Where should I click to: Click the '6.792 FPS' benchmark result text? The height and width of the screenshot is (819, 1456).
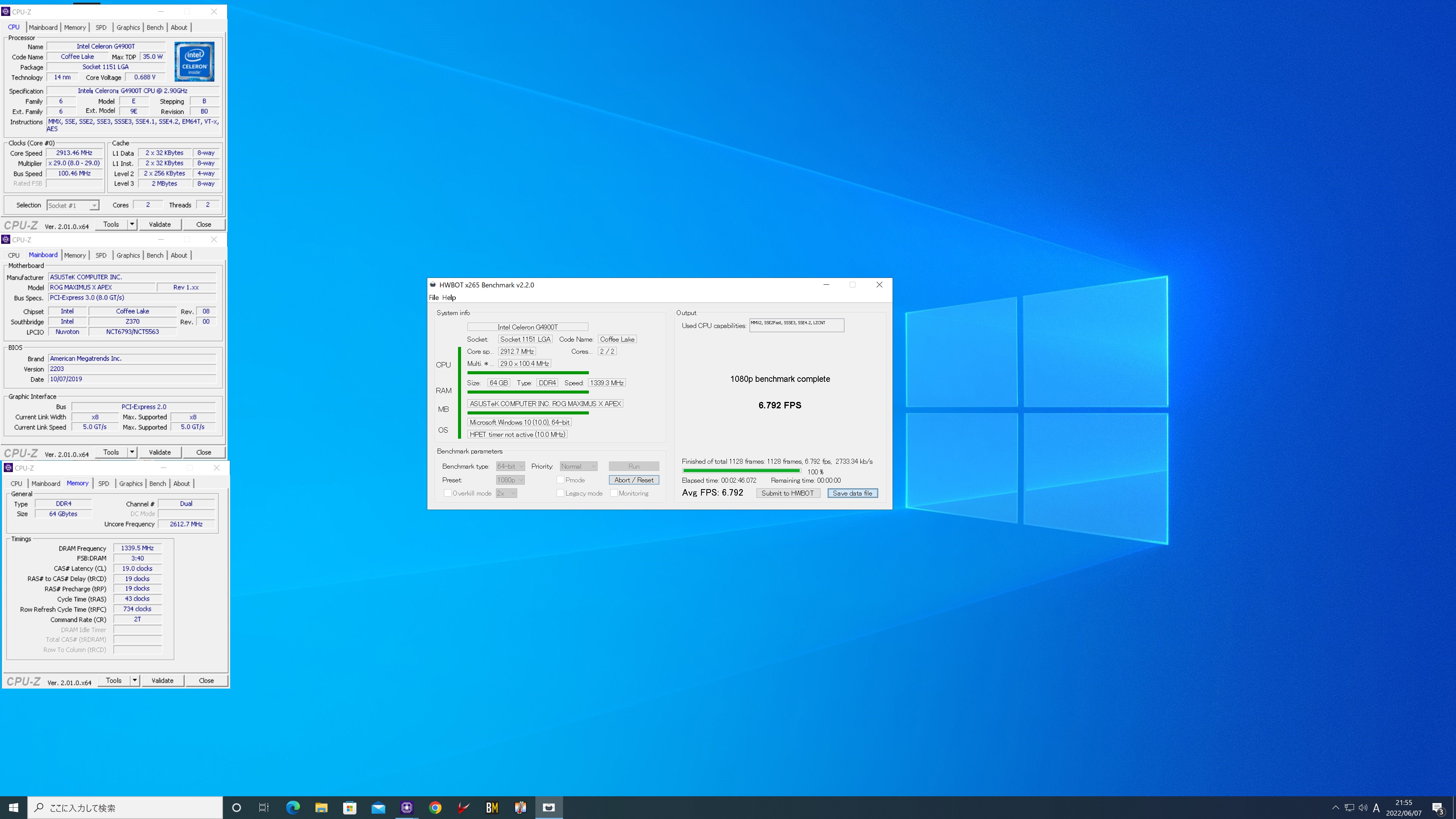click(x=780, y=405)
